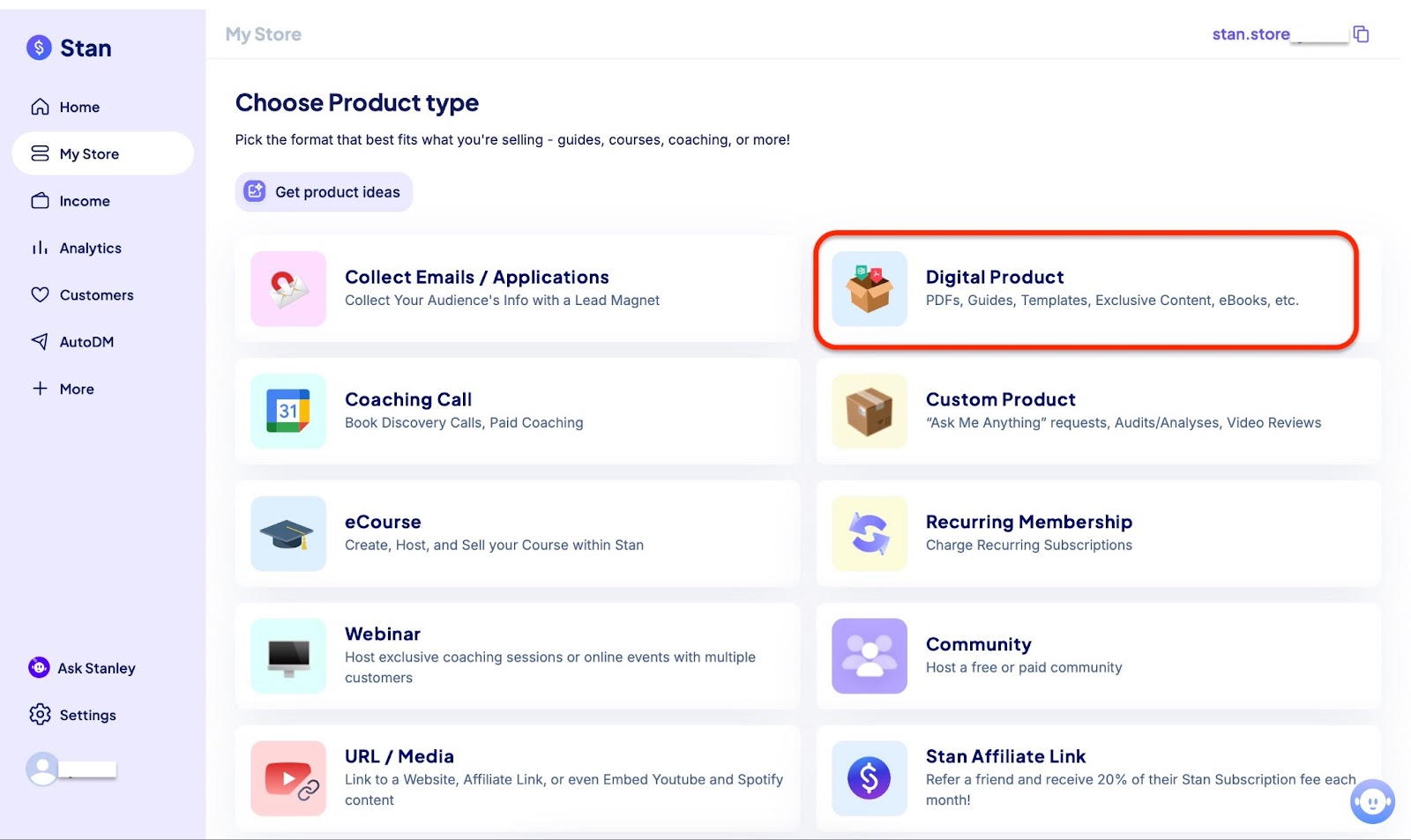Click the Get product ideas button
Viewport: 1411px width, 840px height.
tap(324, 191)
